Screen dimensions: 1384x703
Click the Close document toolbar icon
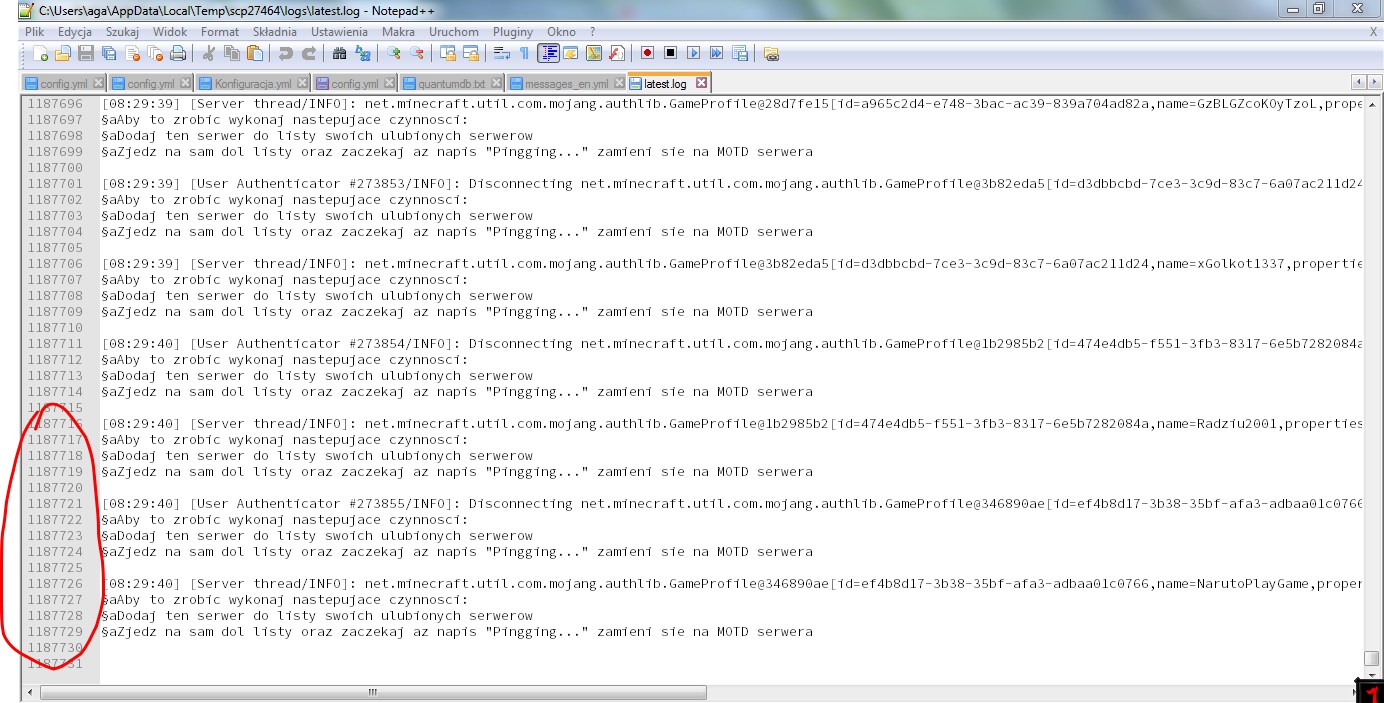point(133,53)
